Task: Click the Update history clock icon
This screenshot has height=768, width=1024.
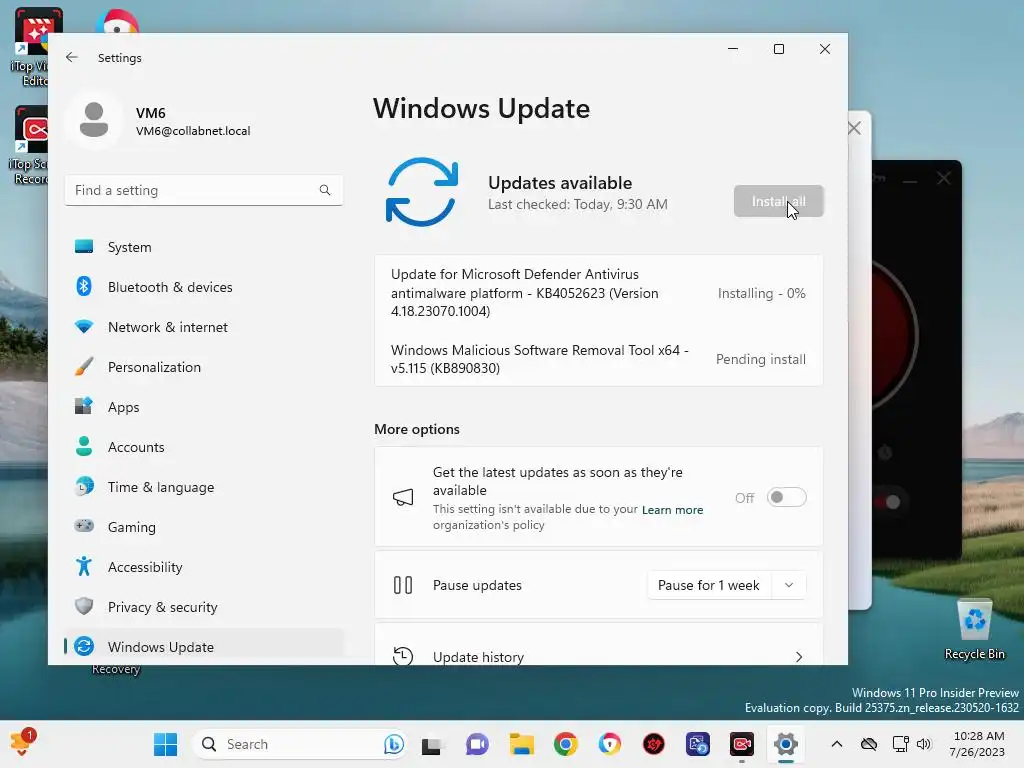Action: [403, 656]
